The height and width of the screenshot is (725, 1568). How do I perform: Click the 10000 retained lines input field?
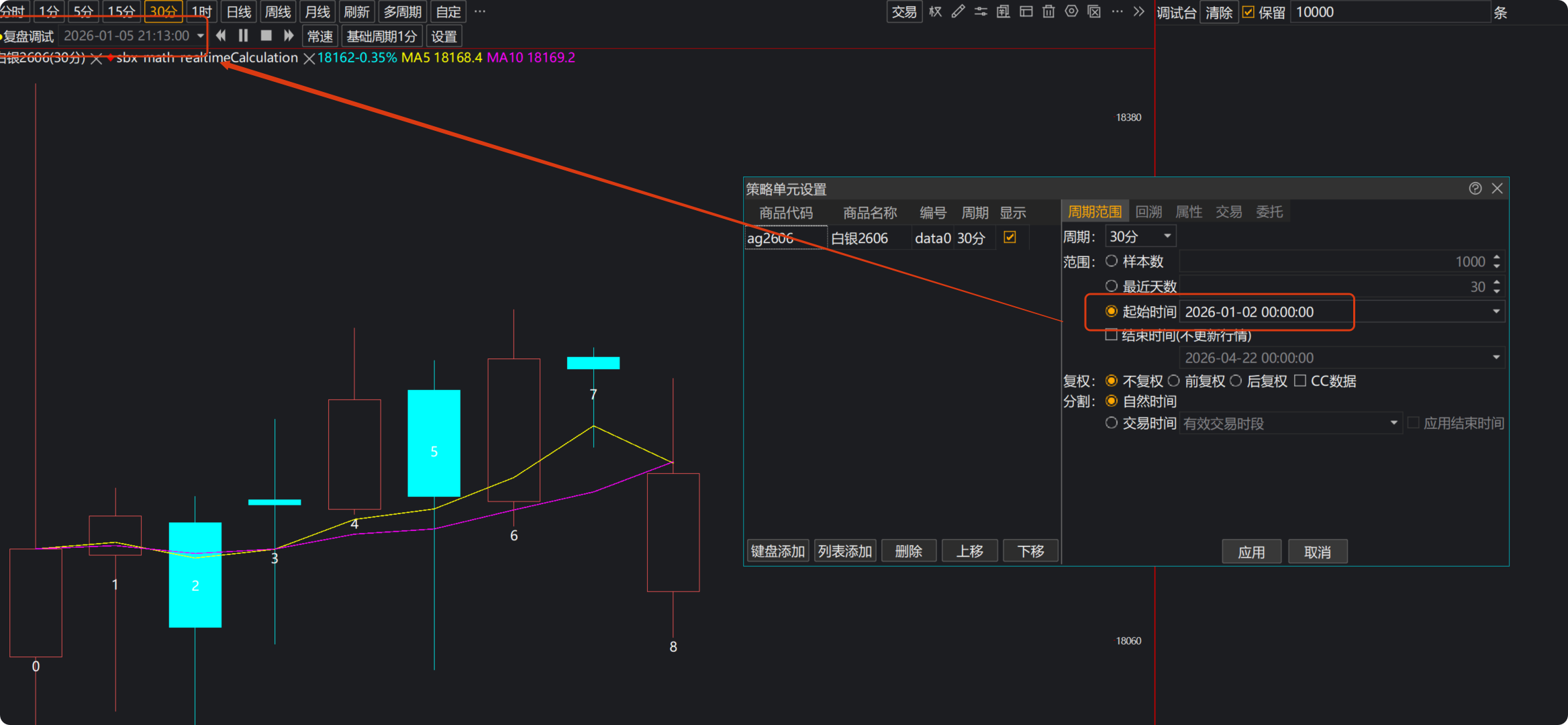pyautogui.click(x=1389, y=12)
